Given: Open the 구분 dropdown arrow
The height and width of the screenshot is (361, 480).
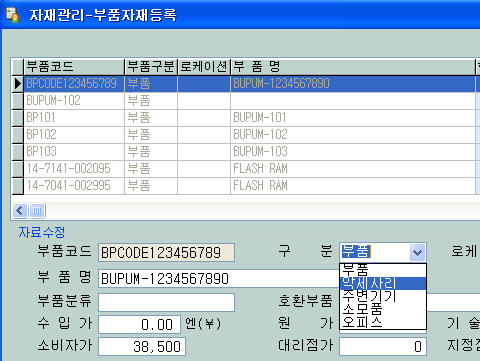Looking at the screenshot, I should (417, 252).
